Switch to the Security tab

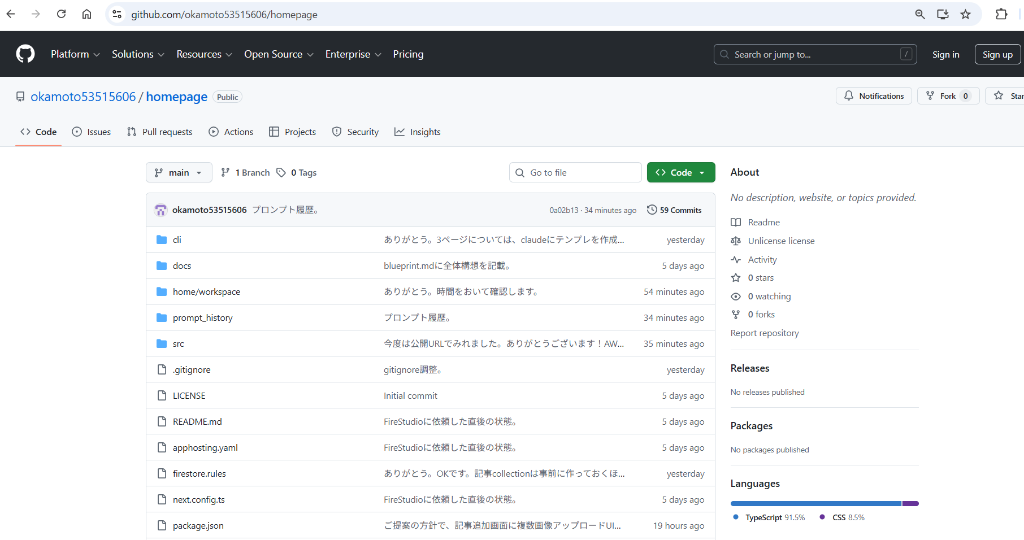coord(355,132)
